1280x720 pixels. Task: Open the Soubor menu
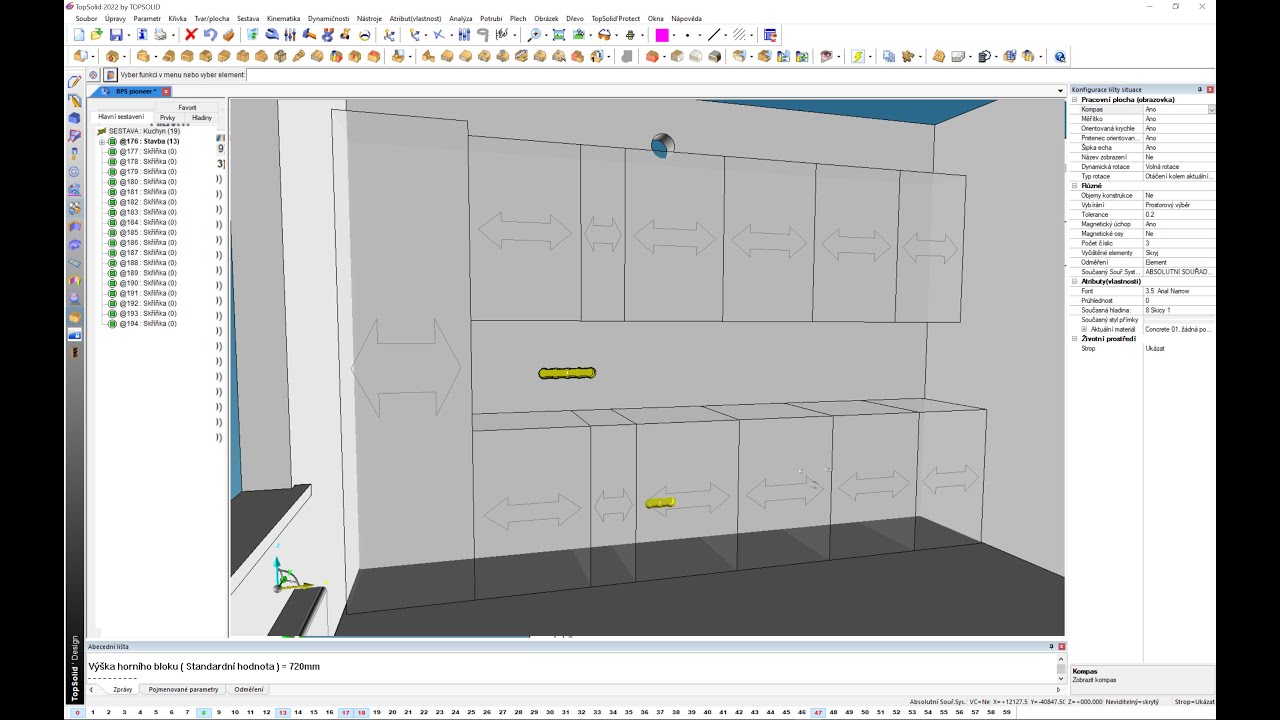86,18
